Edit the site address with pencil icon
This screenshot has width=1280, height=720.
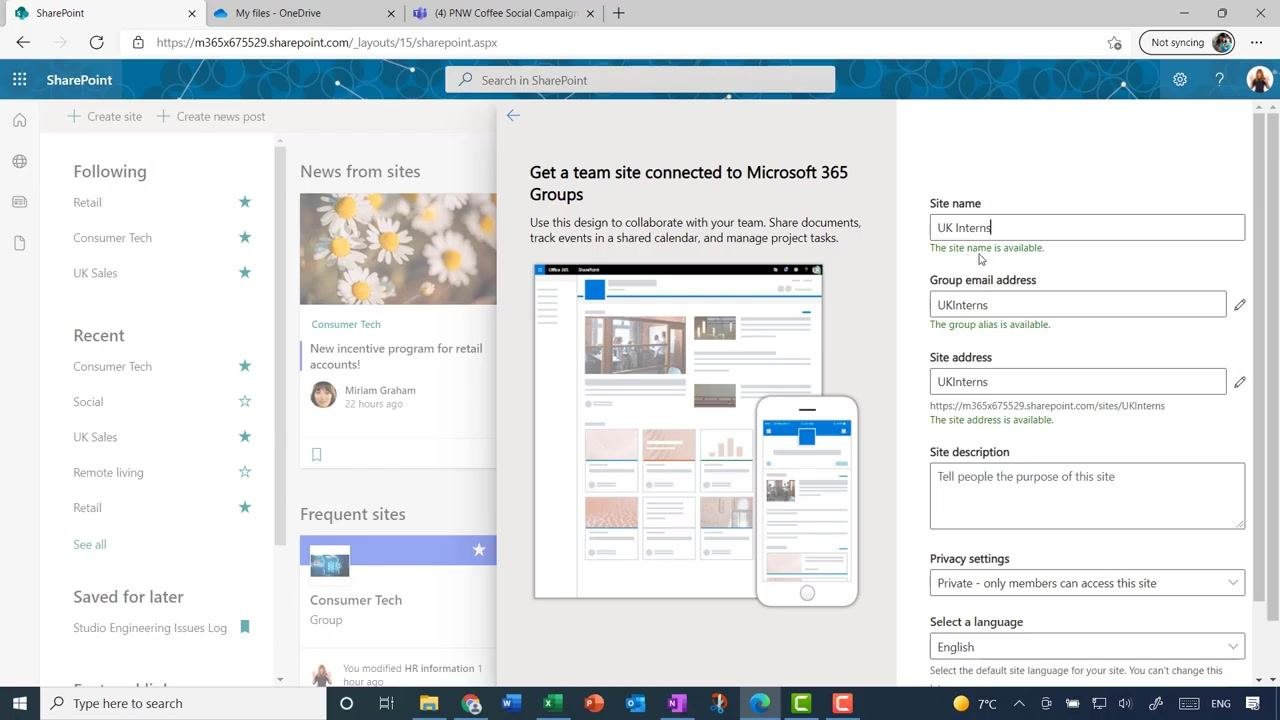coord(1240,382)
